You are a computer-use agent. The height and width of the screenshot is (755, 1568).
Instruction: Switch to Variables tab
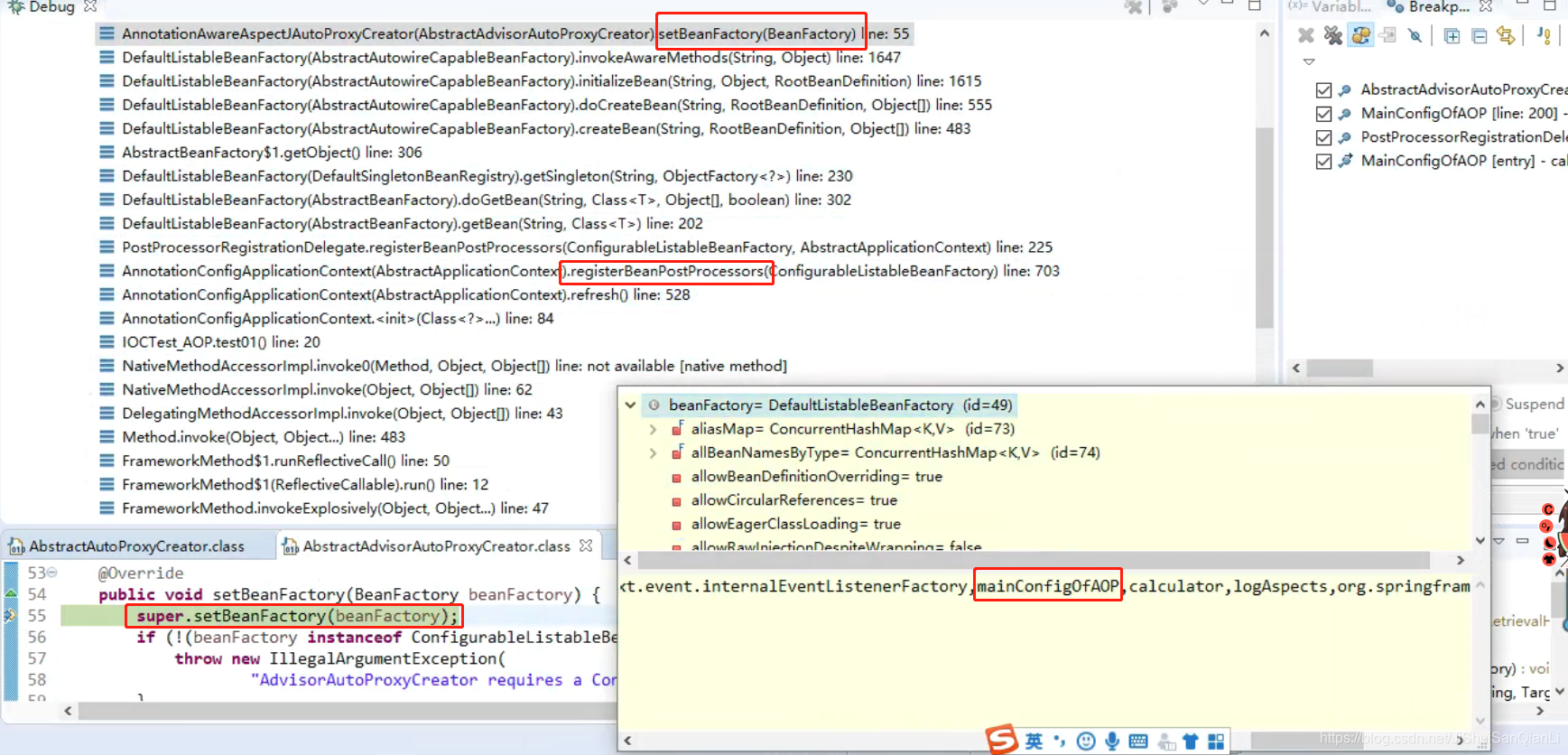tap(1330, 6)
